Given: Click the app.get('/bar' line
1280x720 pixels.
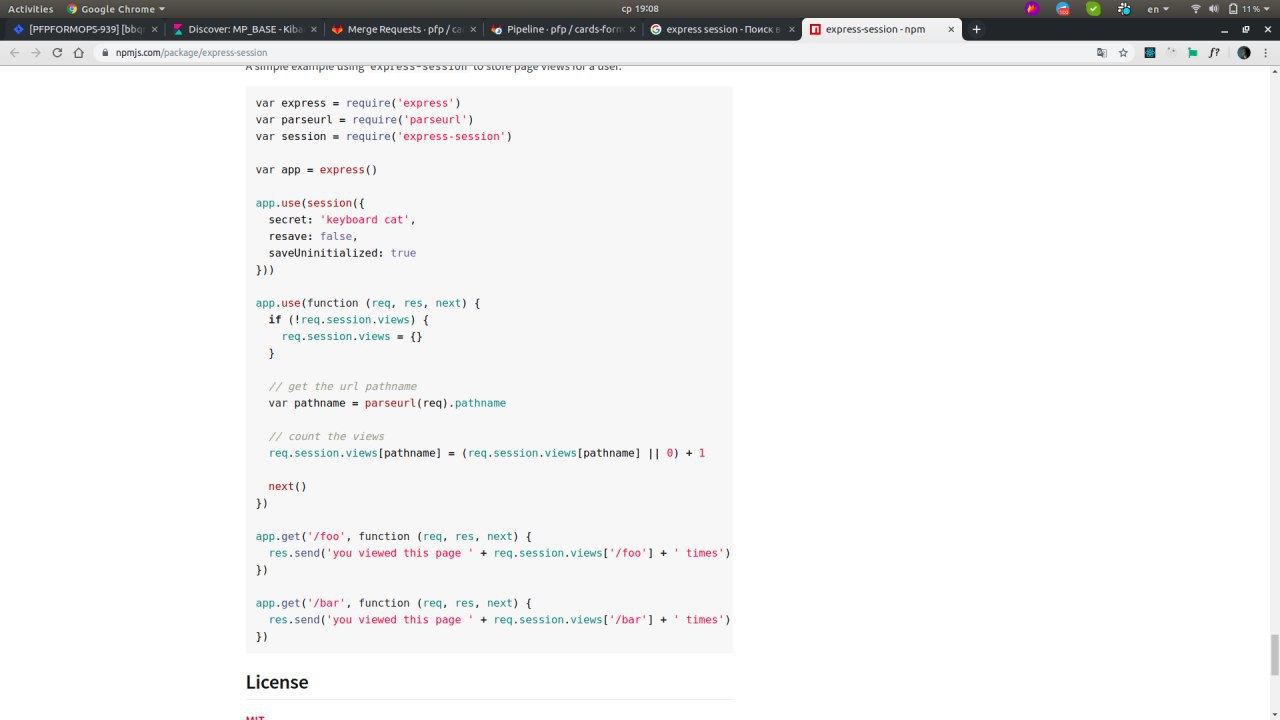Looking at the screenshot, I should click(393, 603).
